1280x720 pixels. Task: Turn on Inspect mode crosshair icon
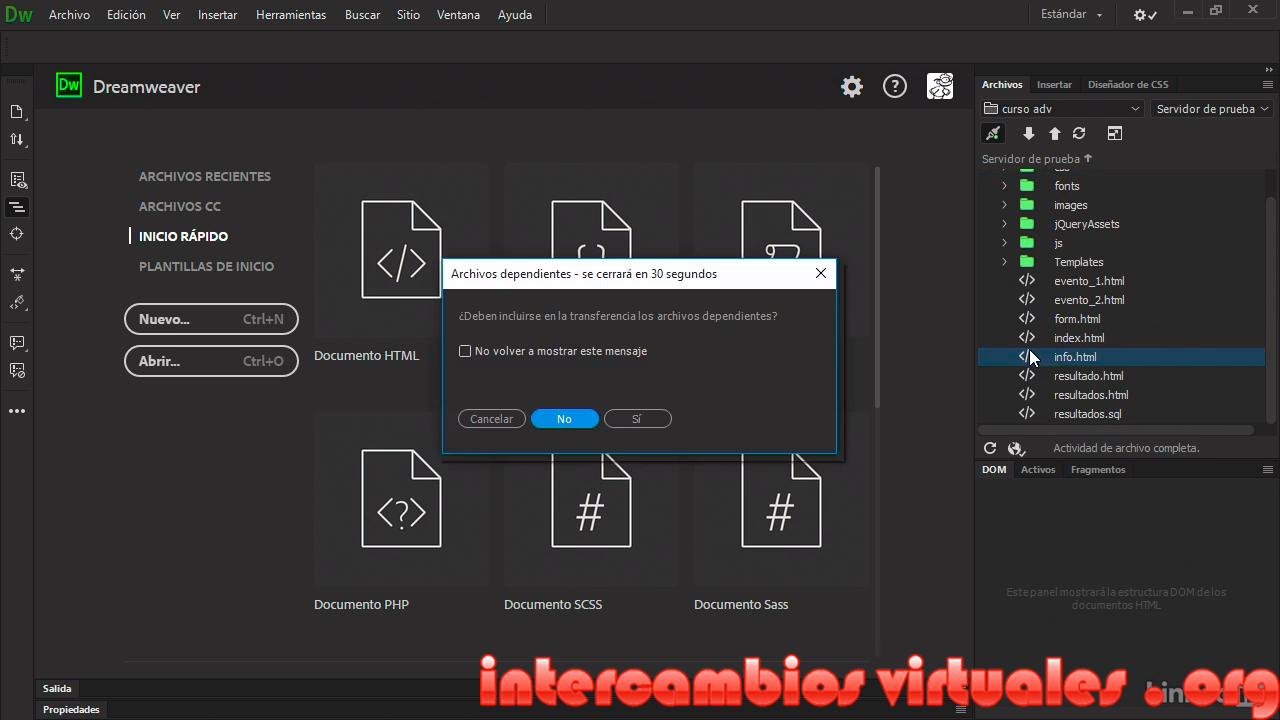[17, 234]
